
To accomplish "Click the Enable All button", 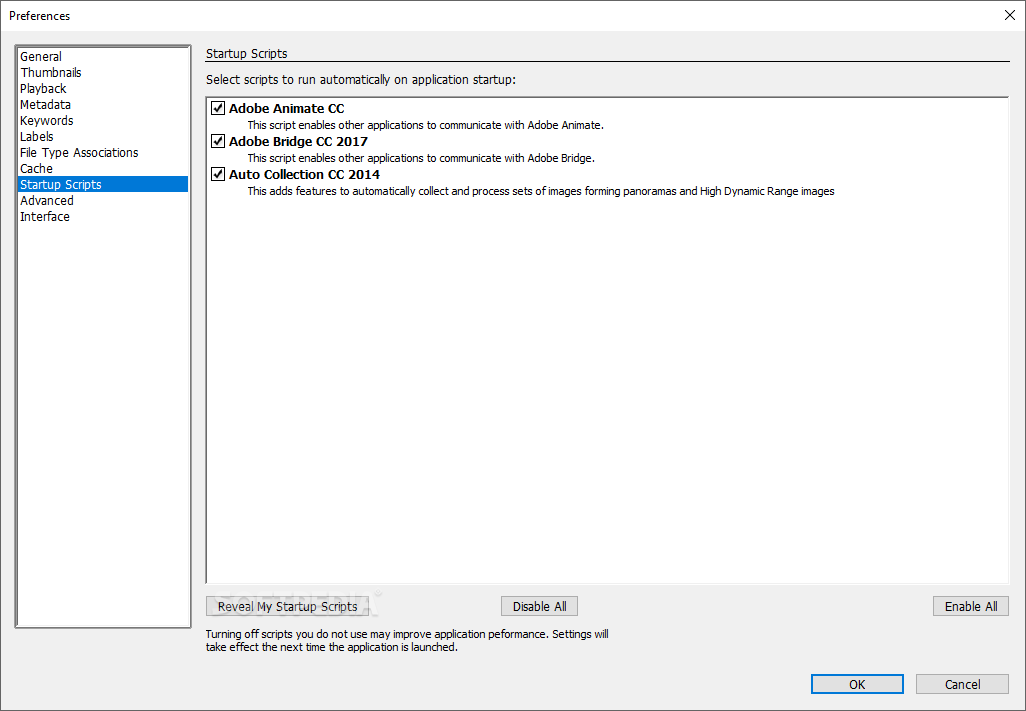I will click(971, 606).
